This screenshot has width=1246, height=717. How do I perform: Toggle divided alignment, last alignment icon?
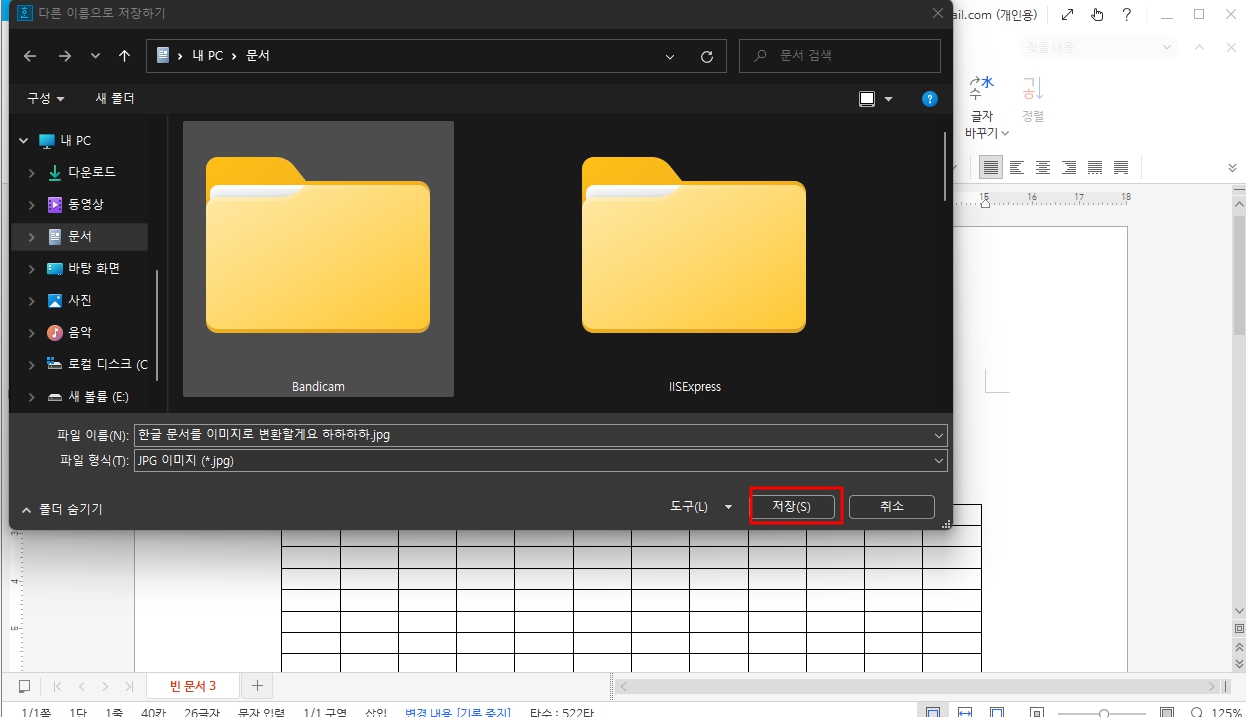1121,167
